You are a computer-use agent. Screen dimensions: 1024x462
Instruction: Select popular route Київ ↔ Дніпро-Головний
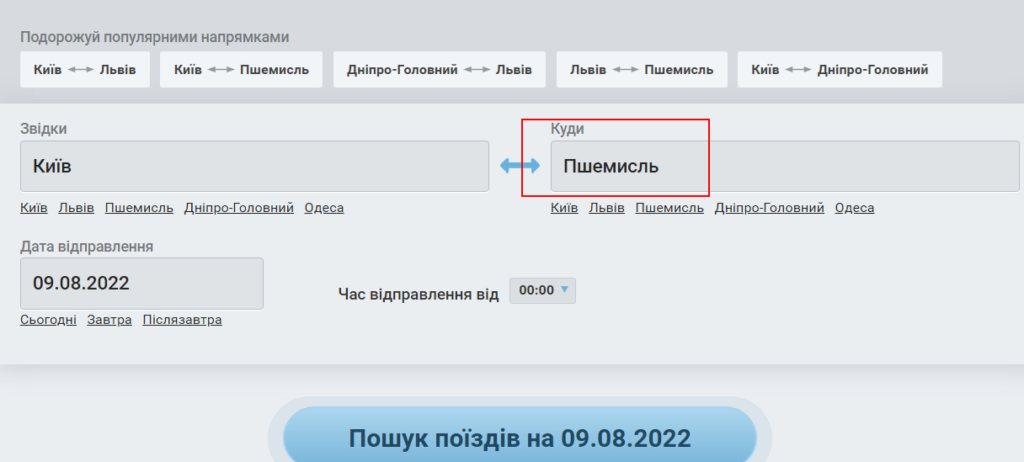tap(840, 69)
